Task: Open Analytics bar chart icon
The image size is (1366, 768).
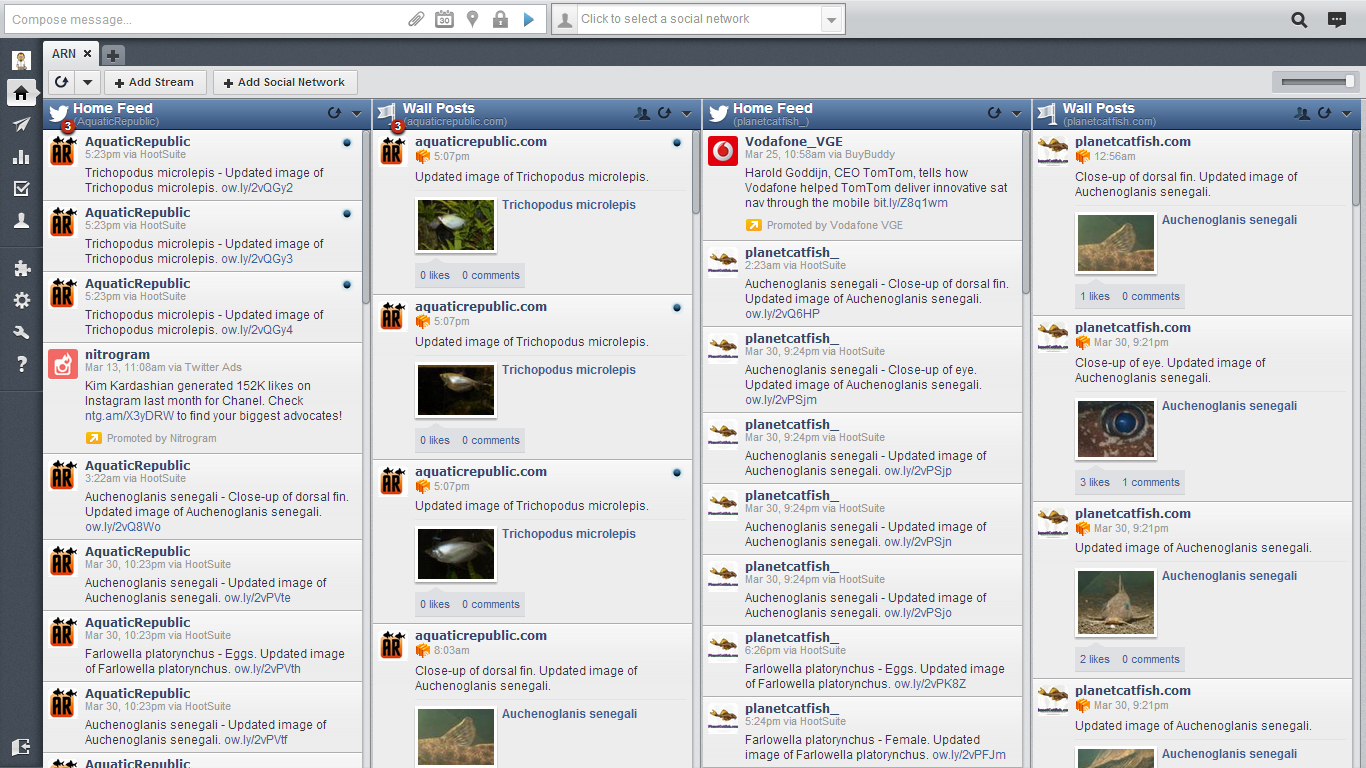Action: coord(21,157)
